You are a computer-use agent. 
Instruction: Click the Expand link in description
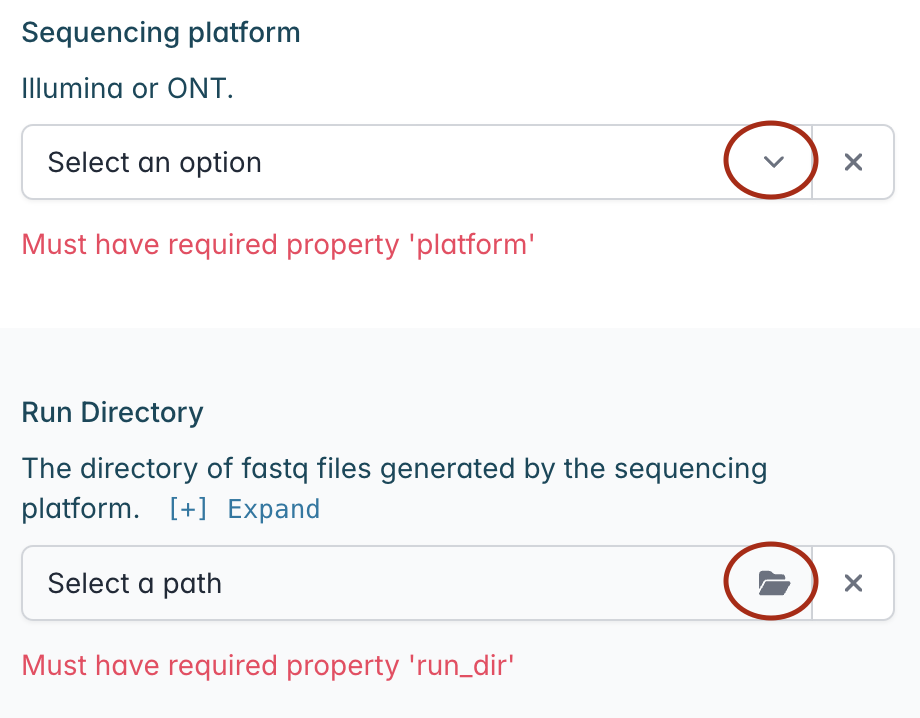click(x=273, y=509)
